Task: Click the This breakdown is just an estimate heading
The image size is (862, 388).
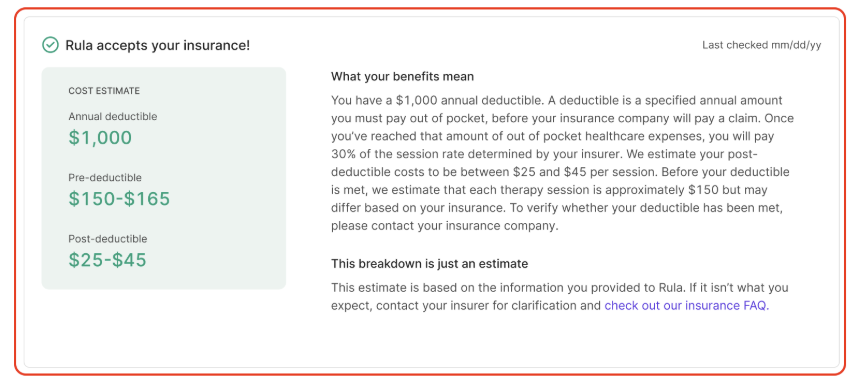Action: [x=429, y=264]
